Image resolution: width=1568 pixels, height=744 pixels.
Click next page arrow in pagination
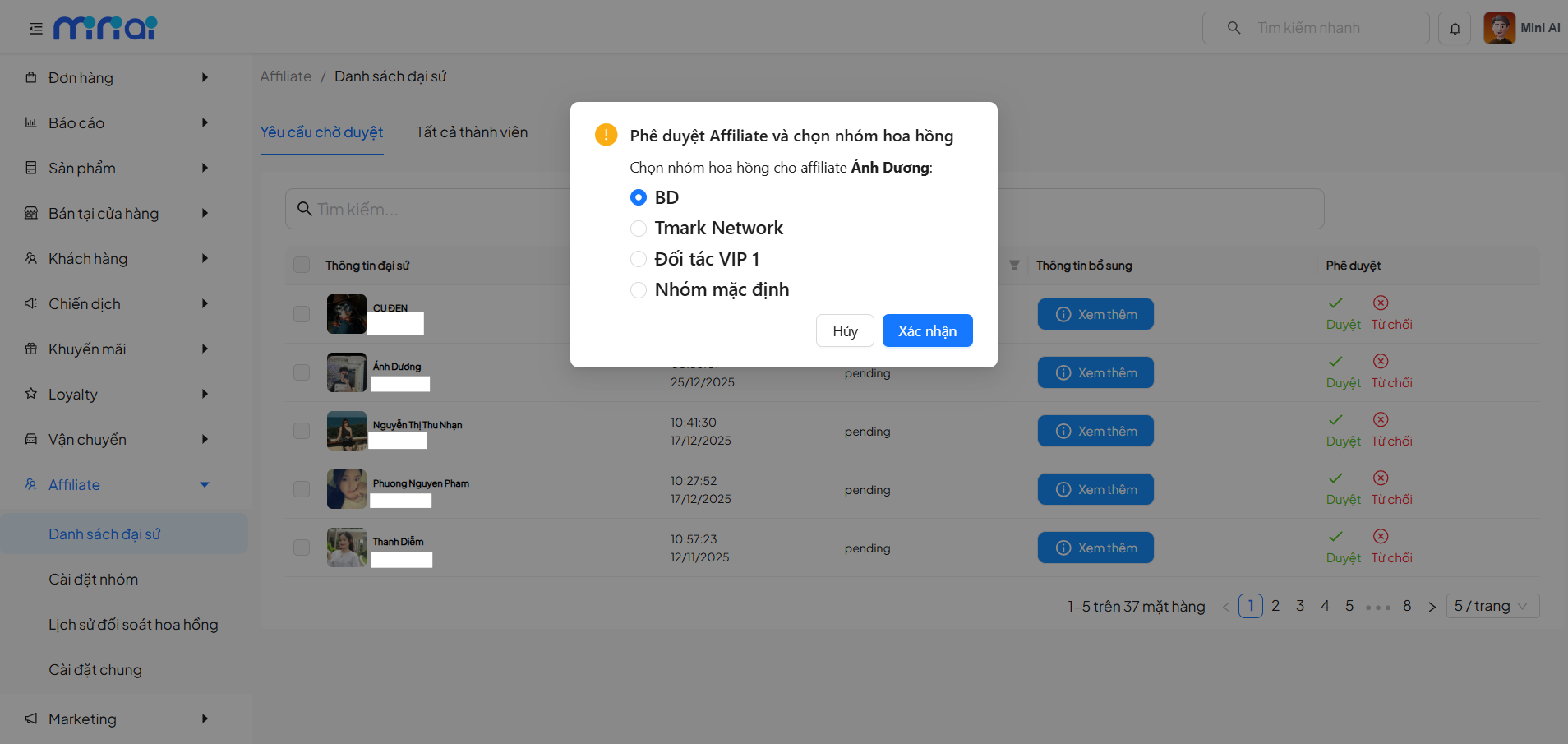1432,607
